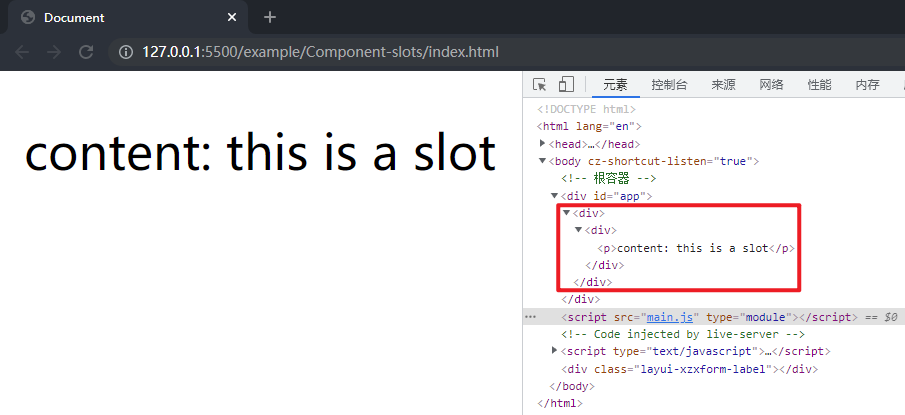Image resolution: width=905 pixels, height=415 pixels.
Task: Expand the script type="text/javascript" node
Action: click(x=555, y=350)
